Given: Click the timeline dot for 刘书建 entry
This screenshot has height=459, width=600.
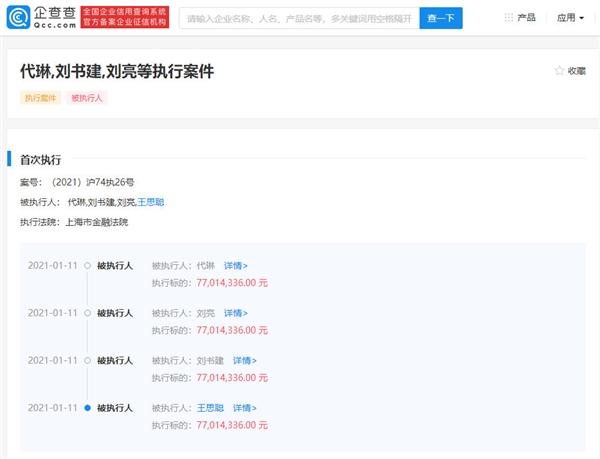Looking at the screenshot, I should [88, 360].
